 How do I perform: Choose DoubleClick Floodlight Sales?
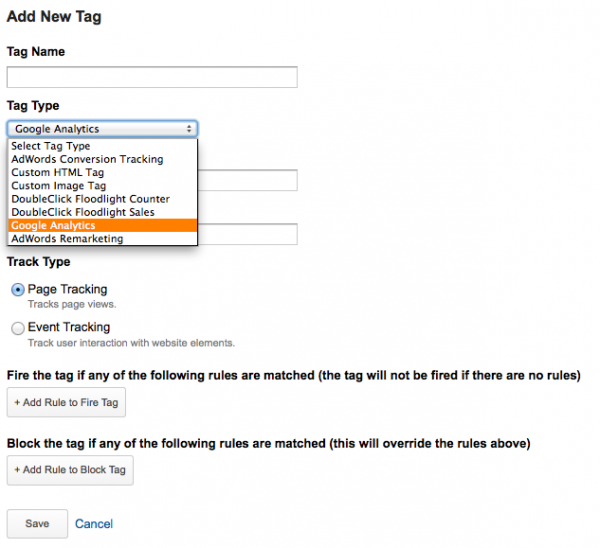coord(103,212)
